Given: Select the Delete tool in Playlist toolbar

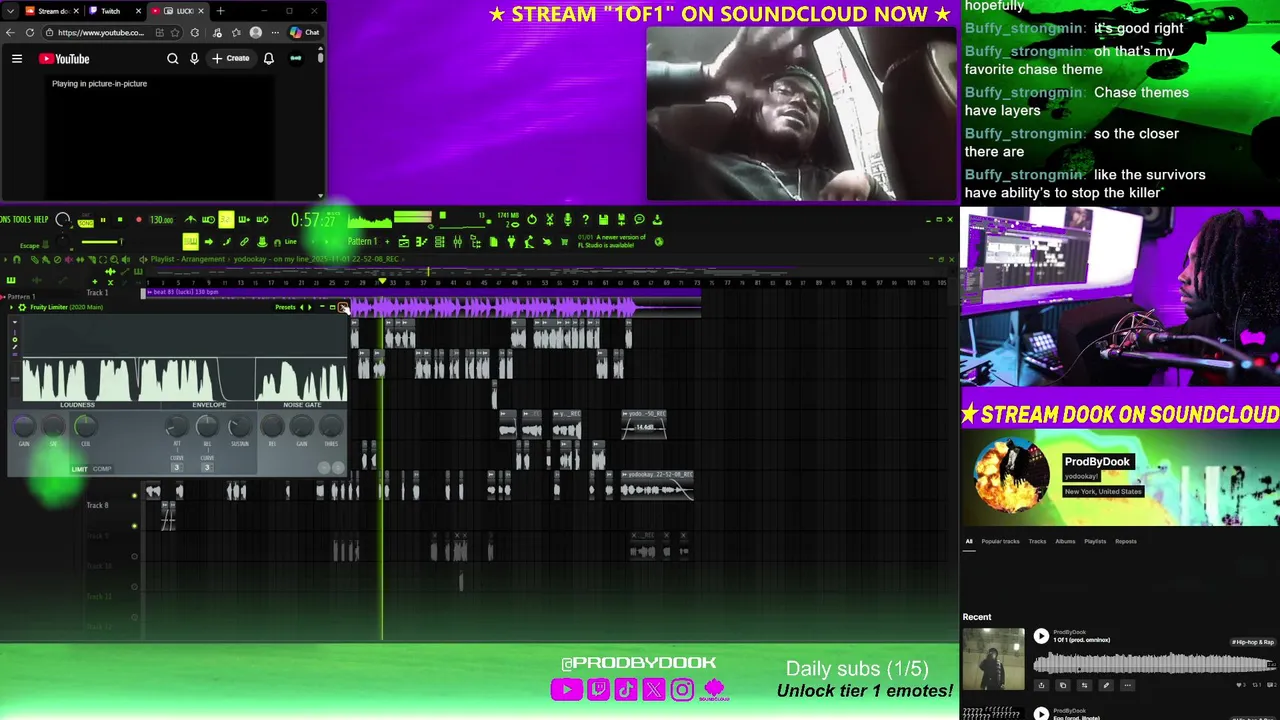Looking at the screenshot, I should [57, 260].
